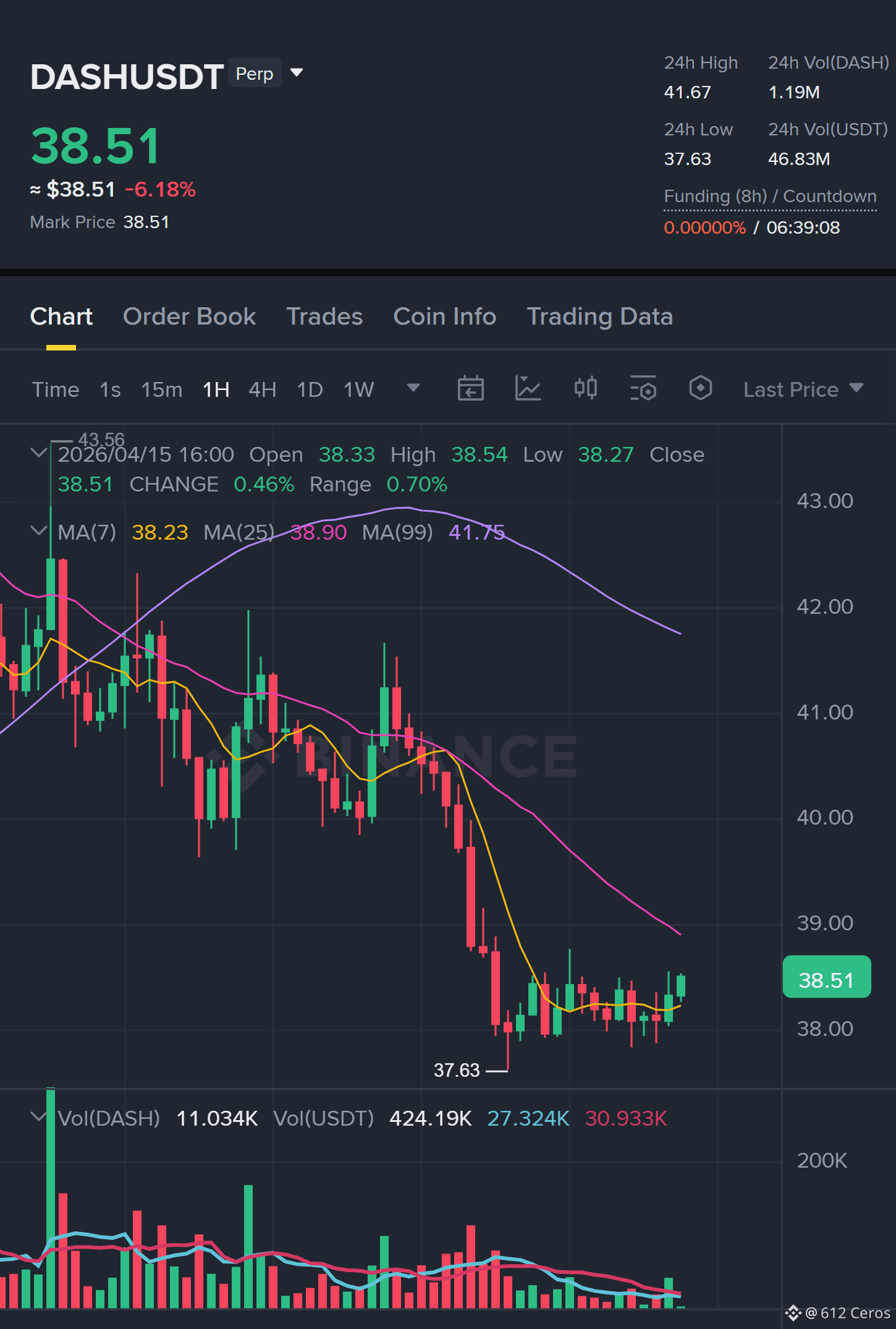Collapse the MA indicator row chevron

[x=39, y=531]
